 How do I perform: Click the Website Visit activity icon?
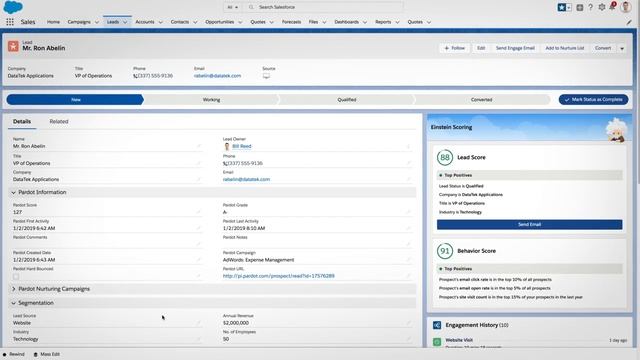coord(437,342)
